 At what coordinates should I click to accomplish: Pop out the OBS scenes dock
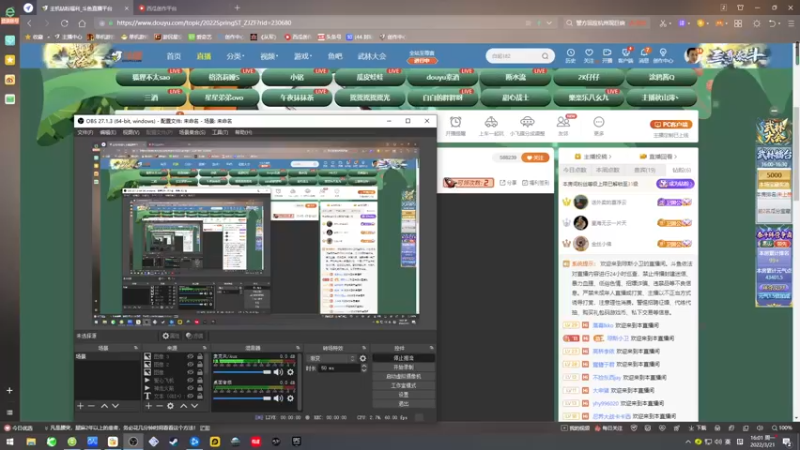136,348
